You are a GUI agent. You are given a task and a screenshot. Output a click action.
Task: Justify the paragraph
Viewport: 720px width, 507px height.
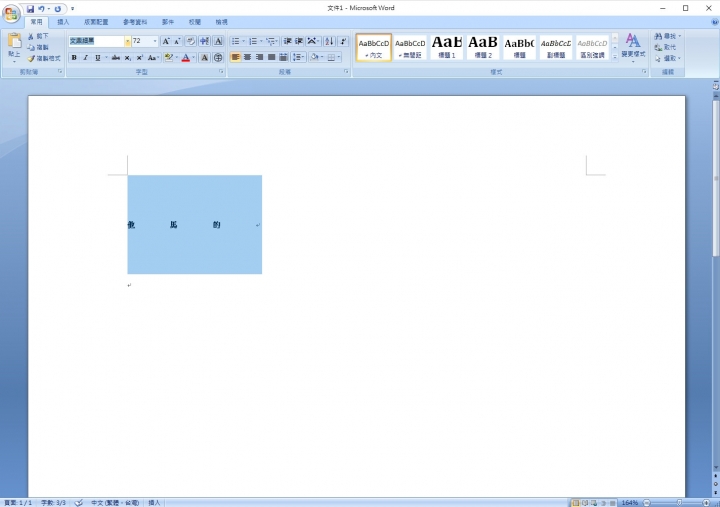[271, 57]
